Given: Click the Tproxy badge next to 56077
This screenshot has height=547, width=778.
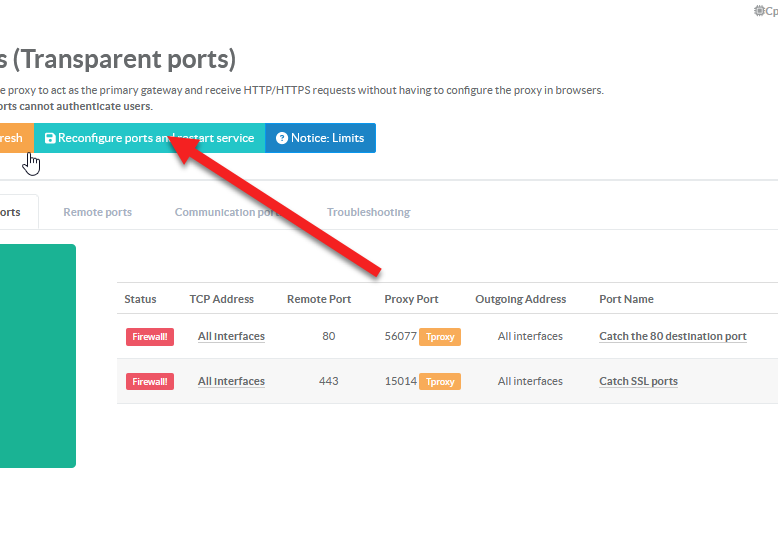Looking at the screenshot, I should (x=440, y=337).
